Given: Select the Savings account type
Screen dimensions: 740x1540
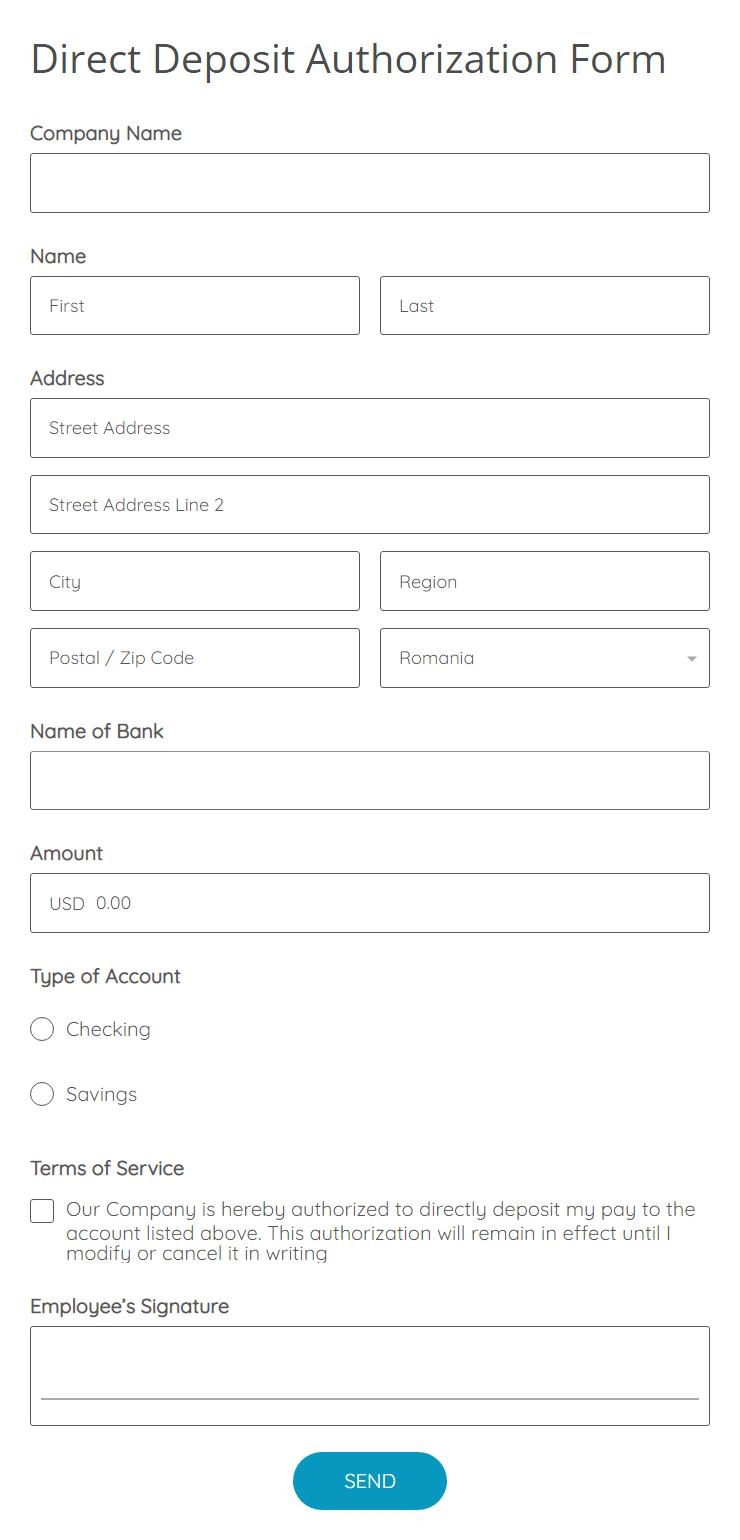Looking at the screenshot, I should pos(42,1094).
